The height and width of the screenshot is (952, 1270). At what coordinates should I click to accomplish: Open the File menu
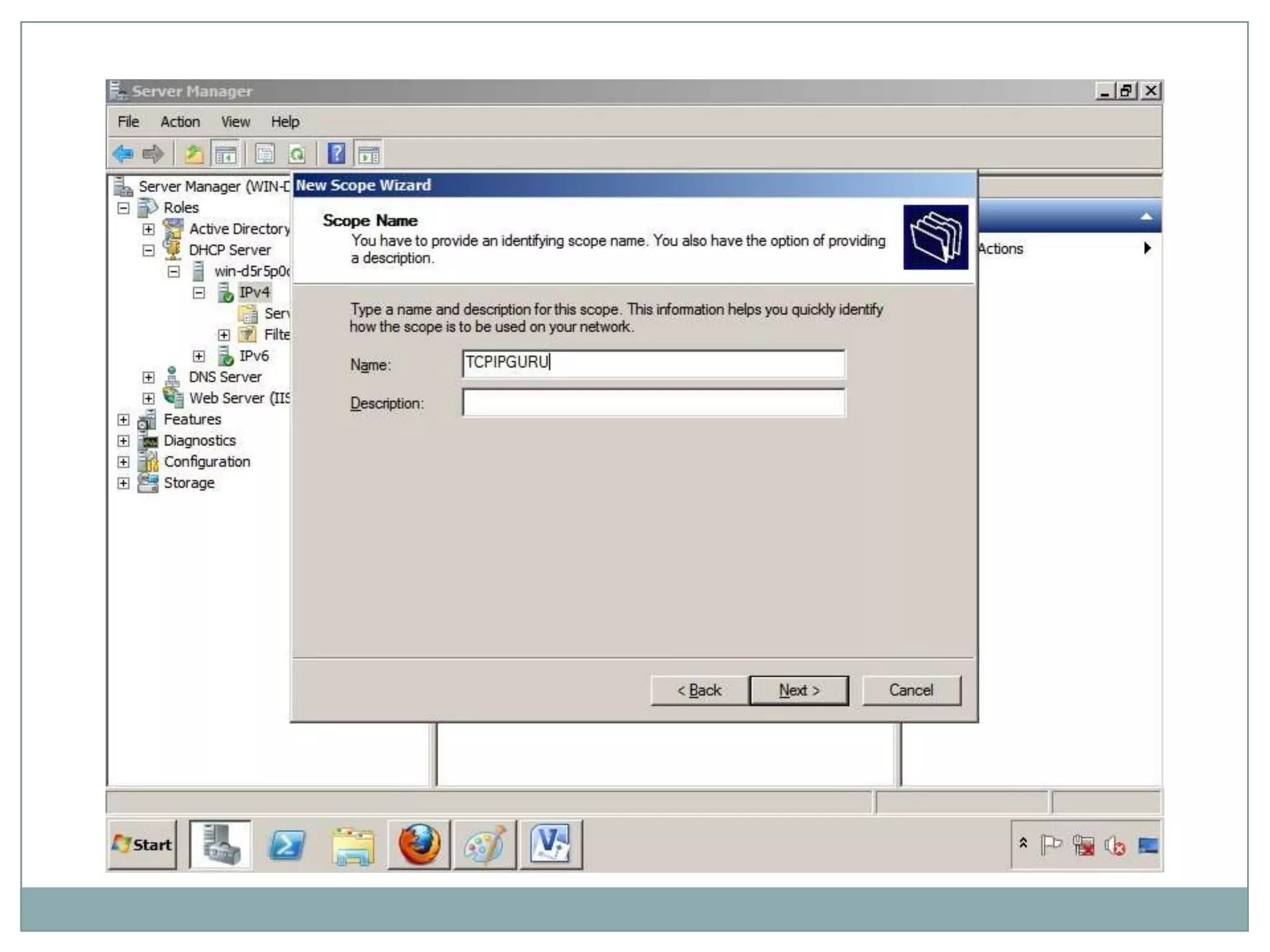point(128,121)
